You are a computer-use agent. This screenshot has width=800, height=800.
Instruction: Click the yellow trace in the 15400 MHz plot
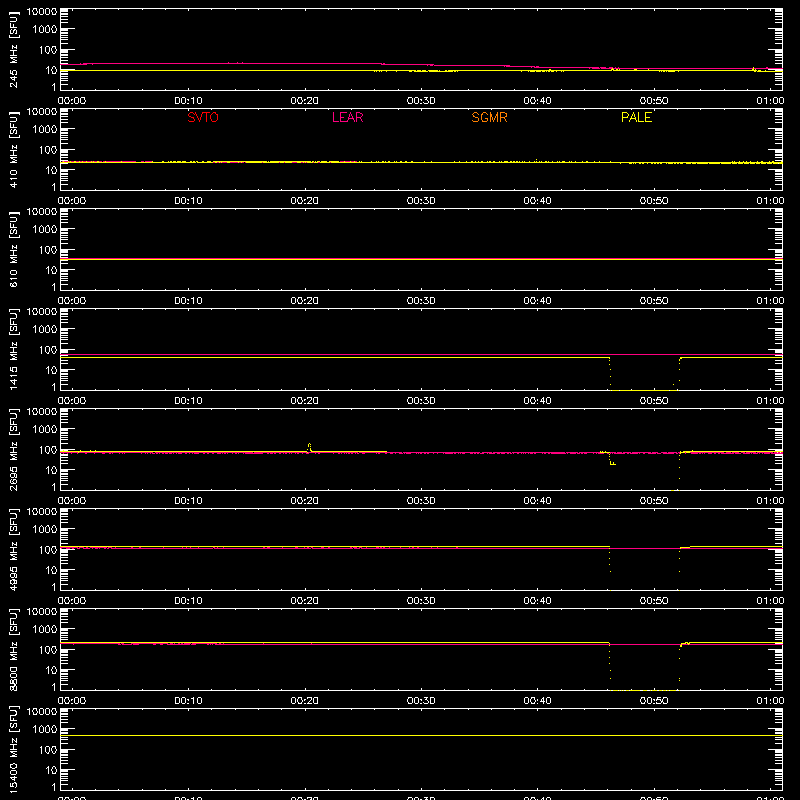coord(421,735)
